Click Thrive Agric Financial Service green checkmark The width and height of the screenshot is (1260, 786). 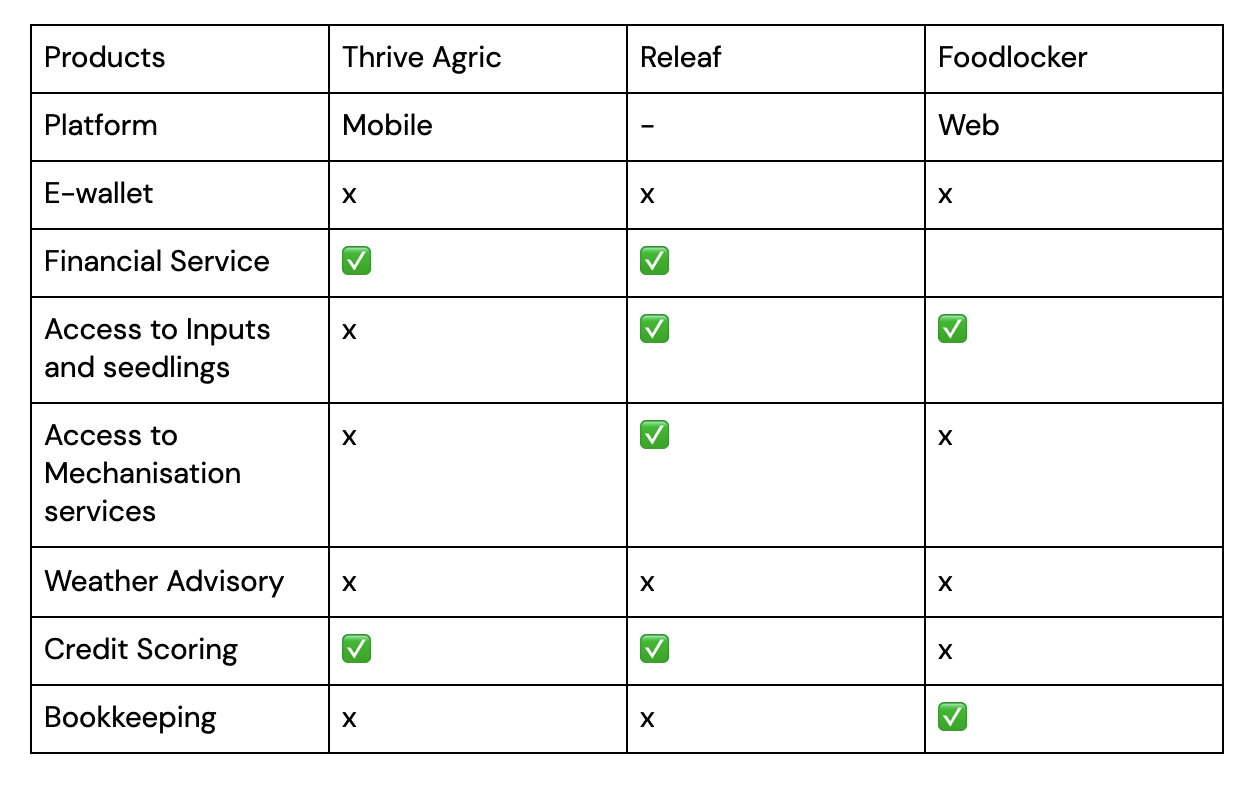pos(356,262)
